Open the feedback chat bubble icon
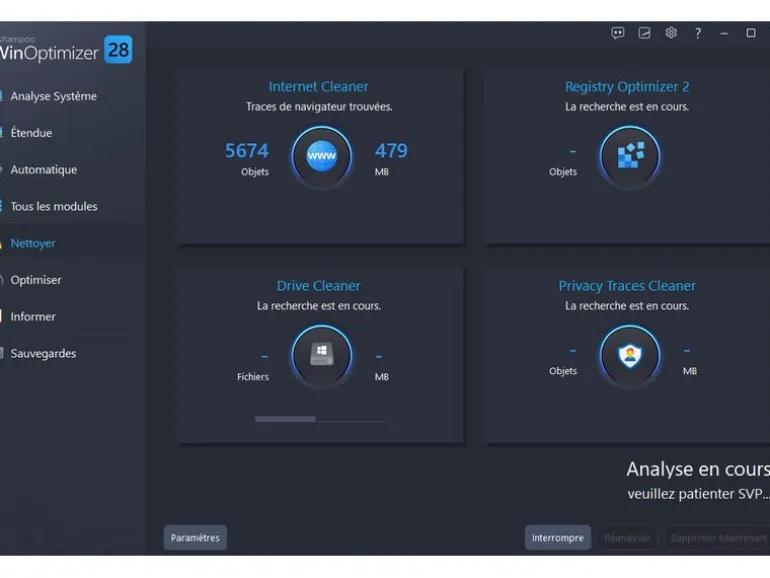770x578 pixels. pyautogui.click(x=618, y=33)
